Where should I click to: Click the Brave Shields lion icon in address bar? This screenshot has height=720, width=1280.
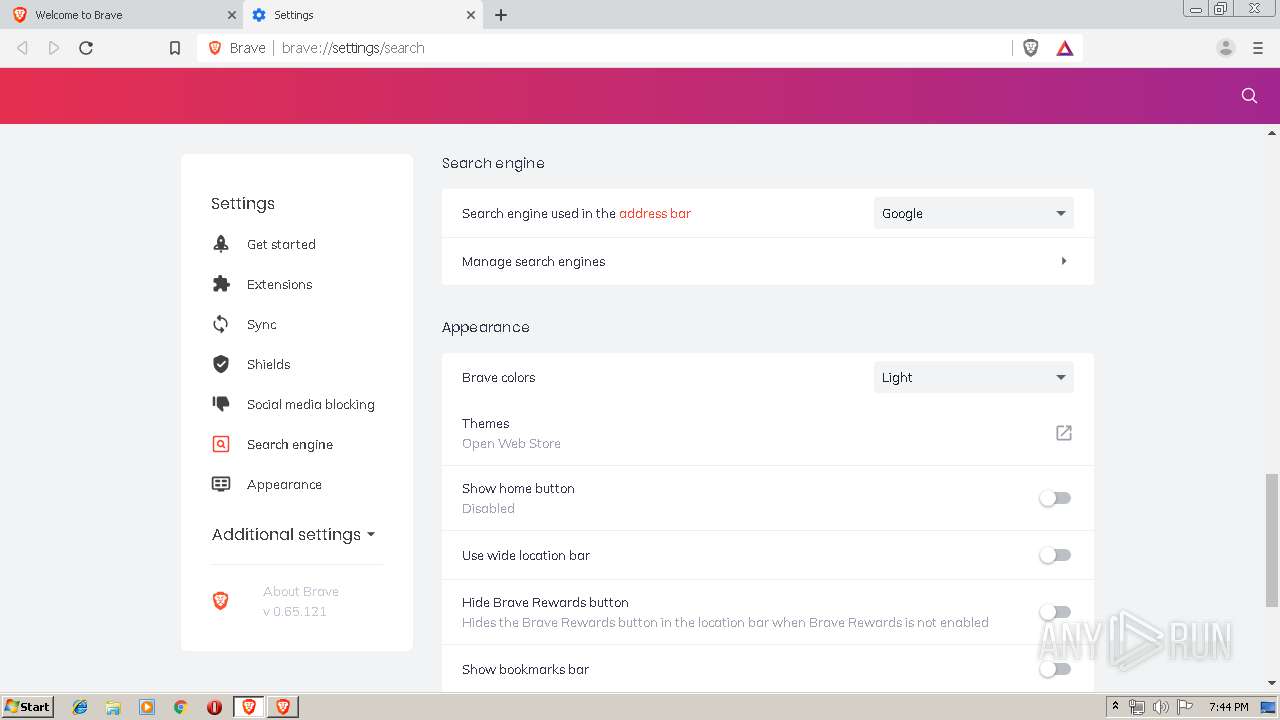(1031, 47)
